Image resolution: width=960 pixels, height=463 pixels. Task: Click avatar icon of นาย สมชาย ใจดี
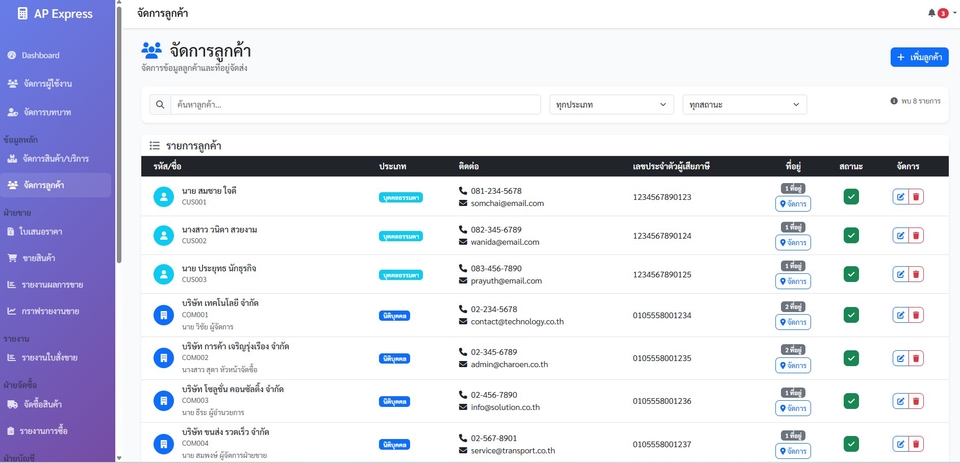pyautogui.click(x=163, y=197)
